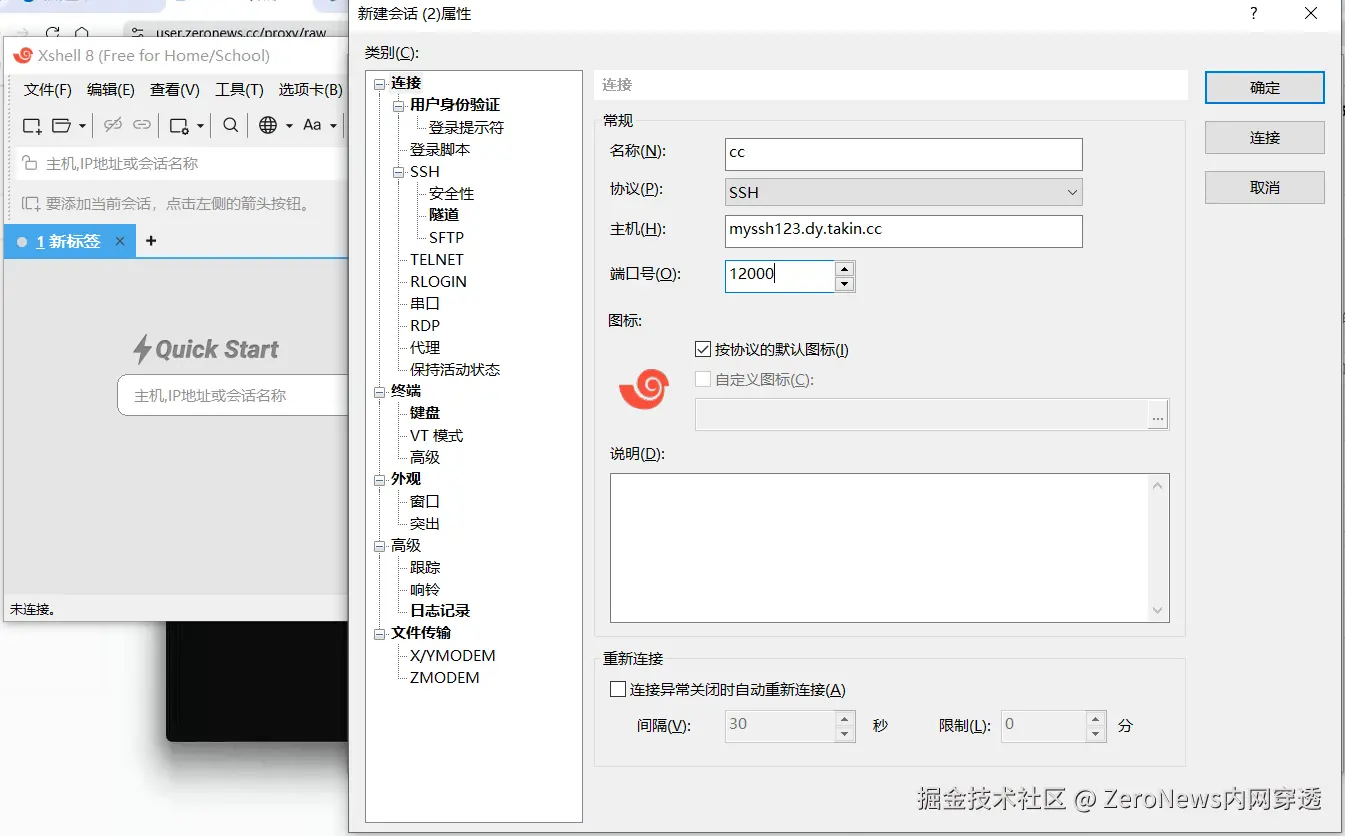The width and height of the screenshot is (1345, 836).
Task: Click the 主机 host input field
Action: pos(904,231)
